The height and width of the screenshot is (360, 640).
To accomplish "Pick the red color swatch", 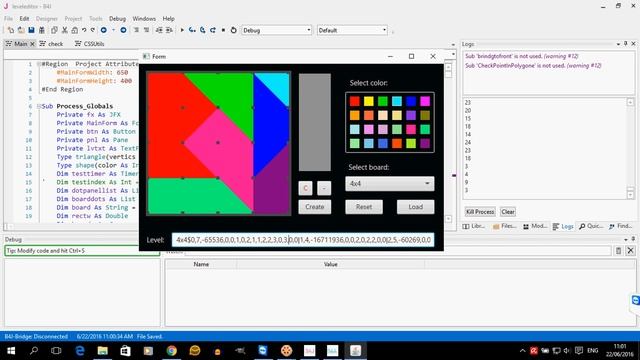I will pos(355,101).
